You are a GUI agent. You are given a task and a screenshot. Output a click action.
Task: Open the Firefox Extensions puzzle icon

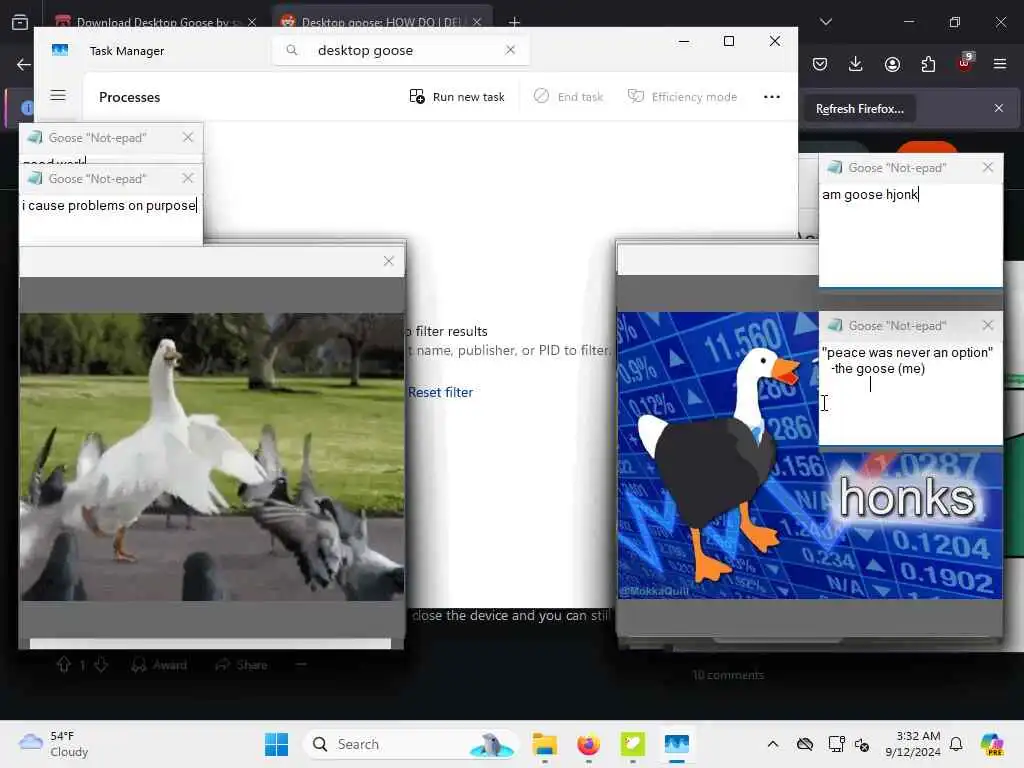click(x=928, y=64)
